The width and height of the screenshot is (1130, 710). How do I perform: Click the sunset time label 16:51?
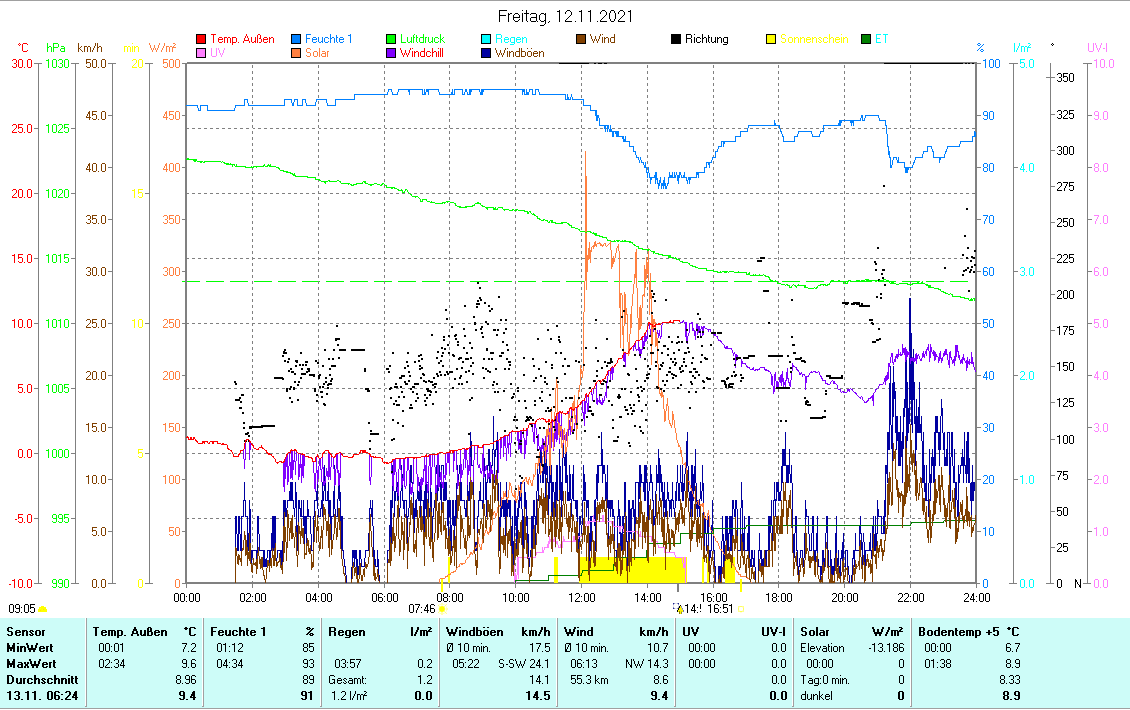pyautogui.click(x=722, y=608)
